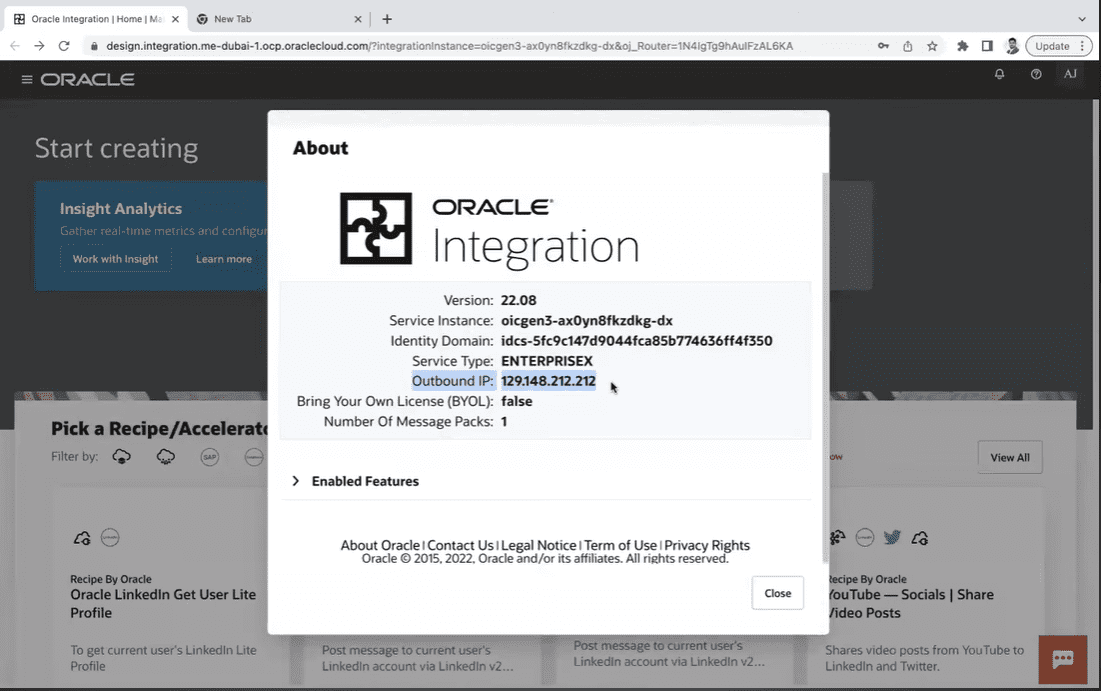Click the Learn more link
1101x691 pixels.
click(223, 259)
